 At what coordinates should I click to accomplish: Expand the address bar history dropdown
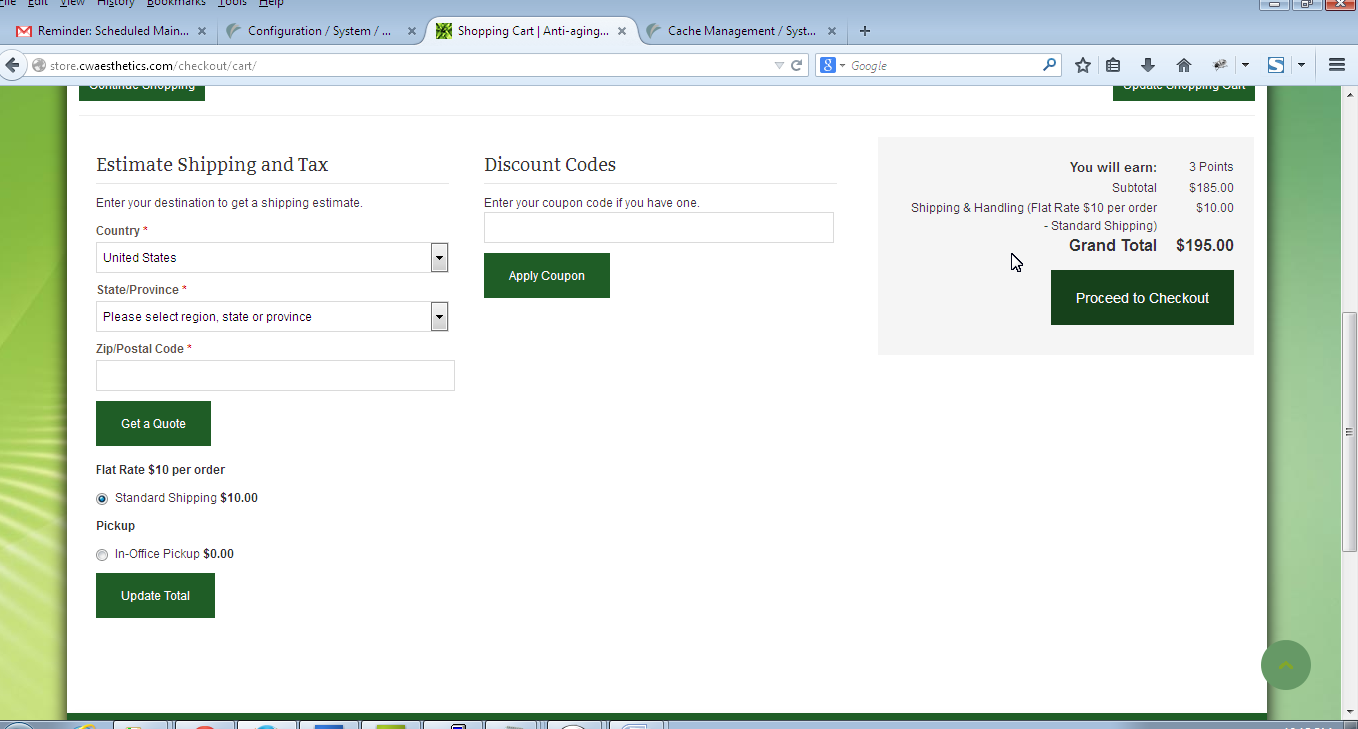[x=779, y=66]
